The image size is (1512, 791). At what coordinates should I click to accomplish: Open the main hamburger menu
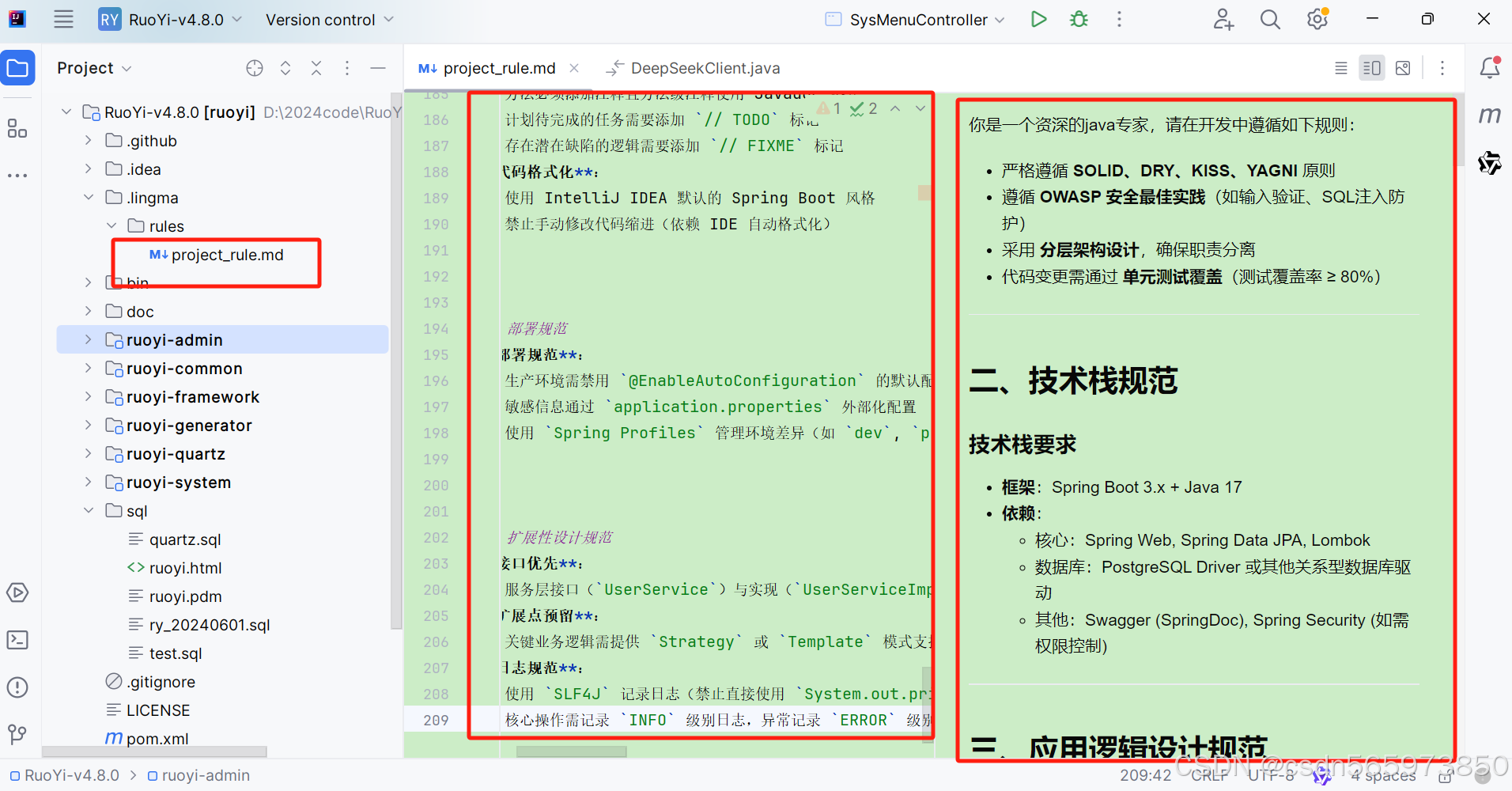(63, 20)
